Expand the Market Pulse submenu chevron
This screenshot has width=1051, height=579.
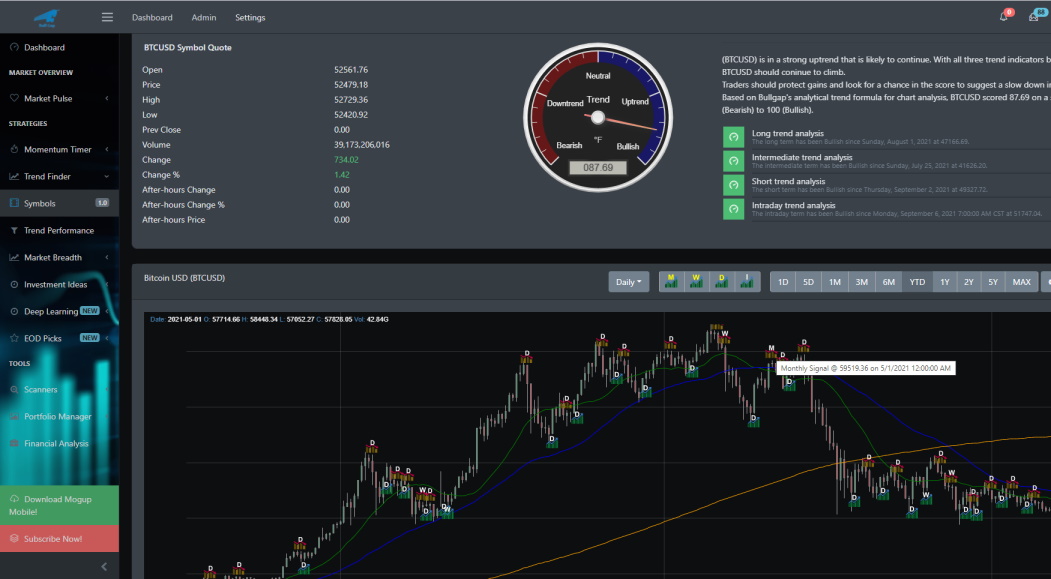click(107, 99)
